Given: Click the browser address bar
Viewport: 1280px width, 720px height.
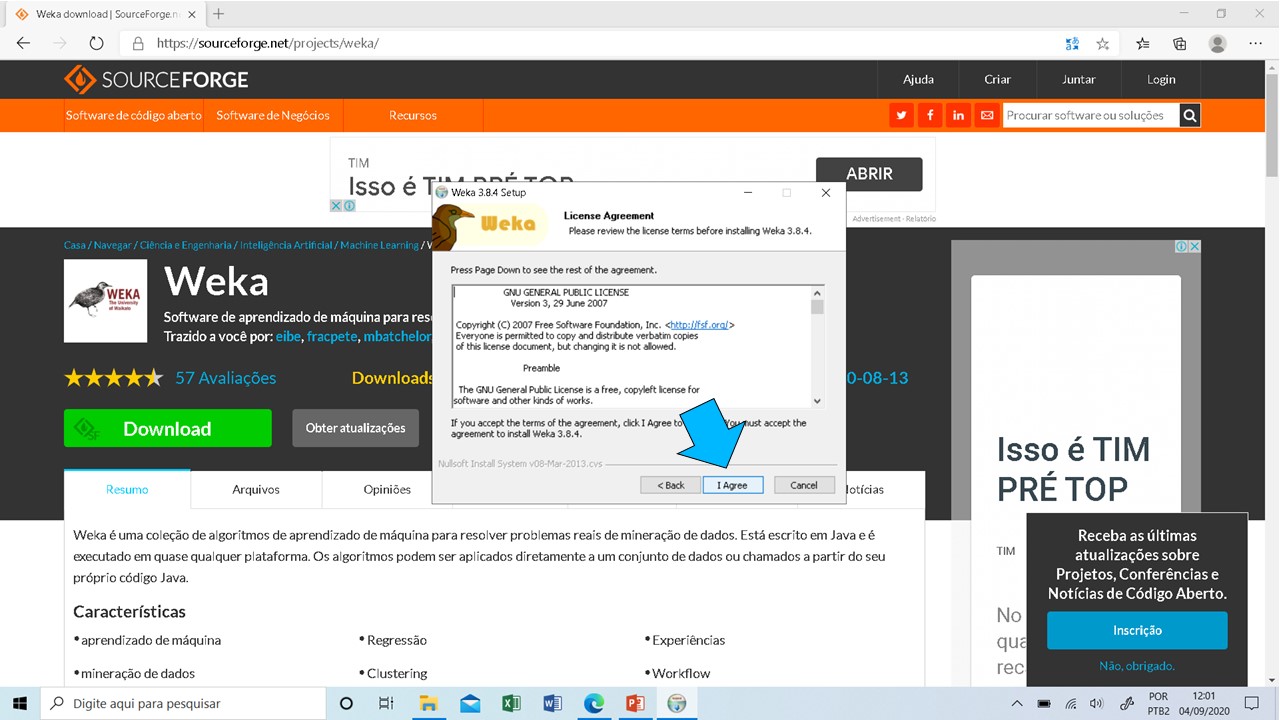Looking at the screenshot, I should (x=590, y=43).
